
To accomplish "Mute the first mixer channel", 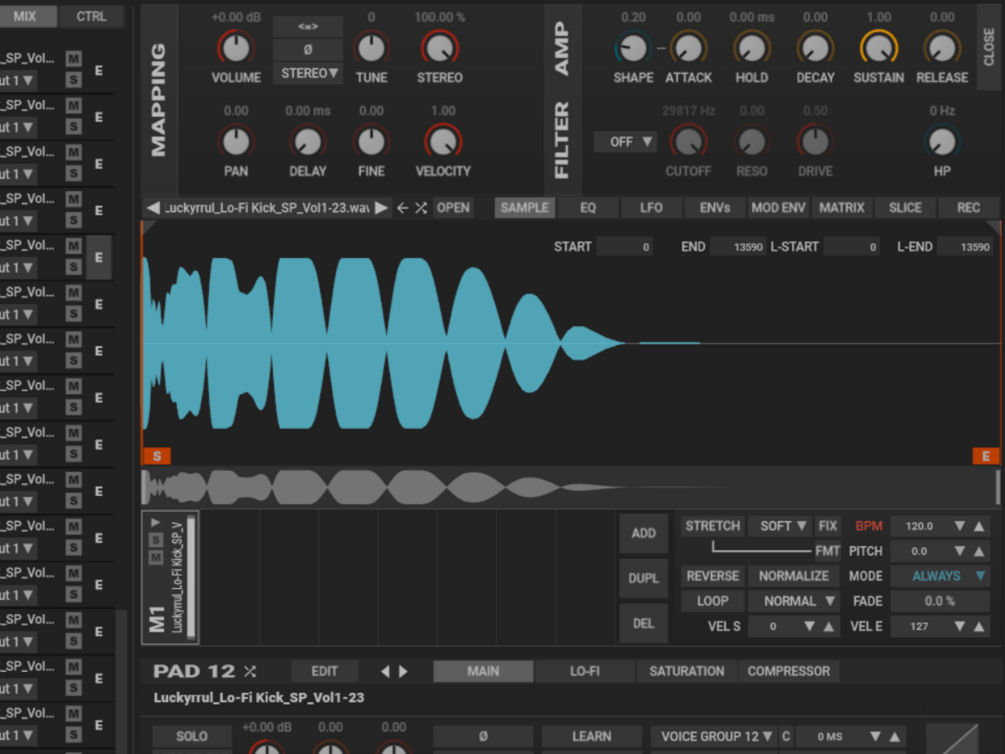I will pos(74,58).
